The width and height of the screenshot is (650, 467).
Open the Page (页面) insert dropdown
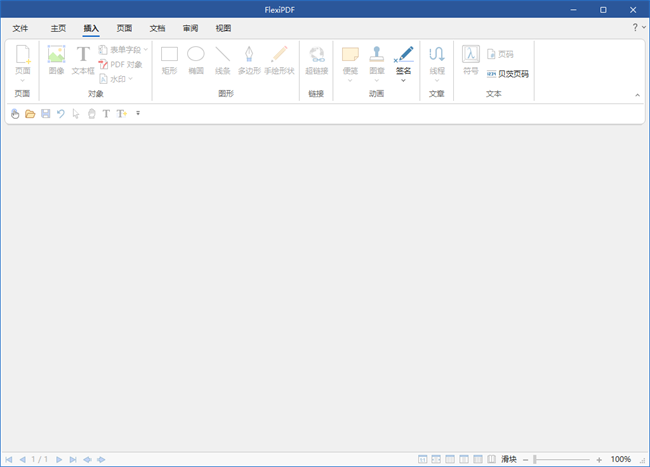click(22, 80)
